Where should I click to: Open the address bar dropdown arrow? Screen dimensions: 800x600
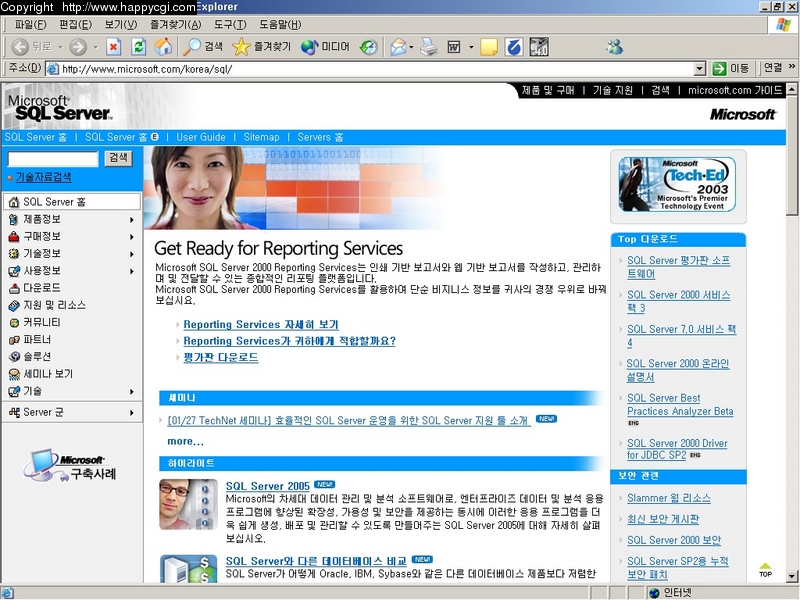point(700,68)
